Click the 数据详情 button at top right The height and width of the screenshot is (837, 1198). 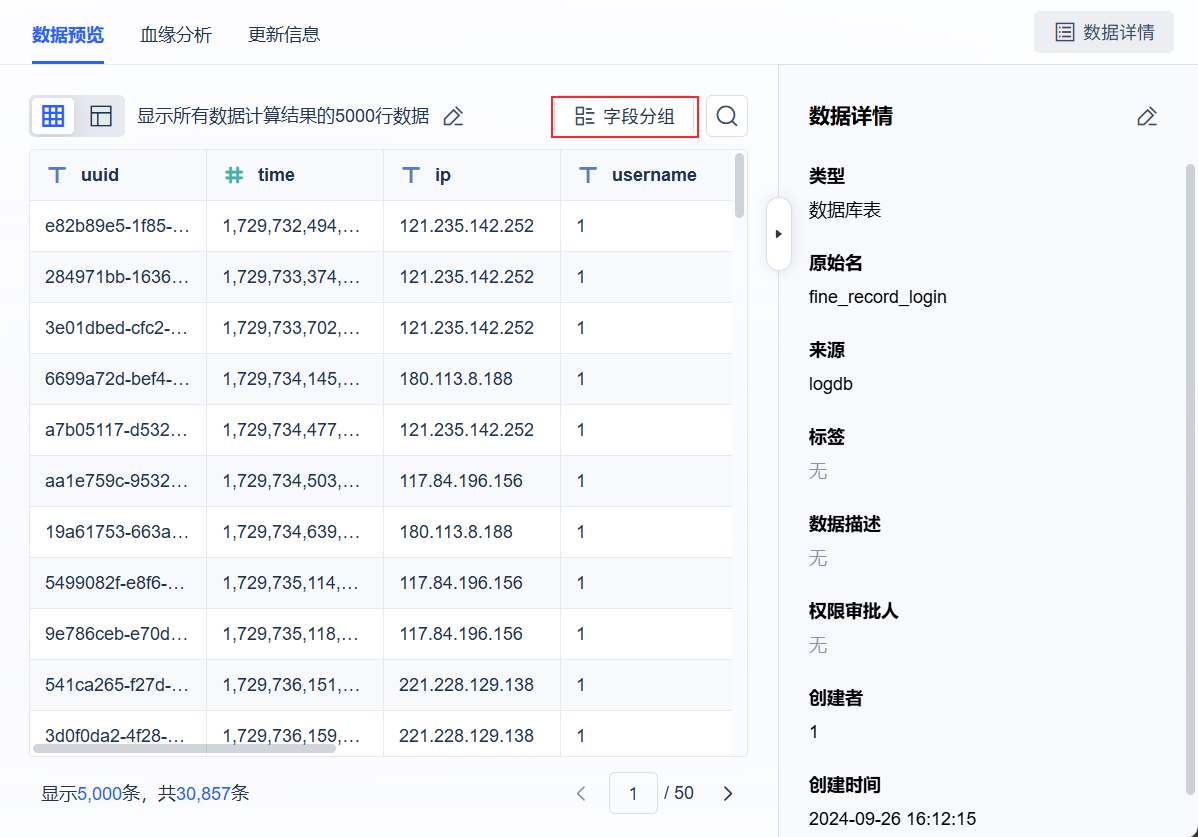pyautogui.click(x=1104, y=32)
